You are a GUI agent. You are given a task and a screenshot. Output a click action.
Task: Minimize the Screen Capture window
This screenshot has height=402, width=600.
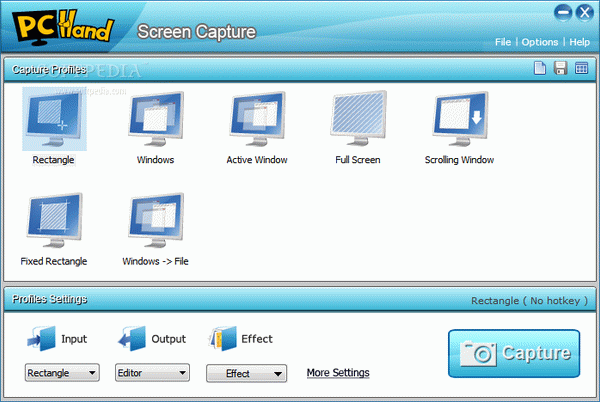563,13
